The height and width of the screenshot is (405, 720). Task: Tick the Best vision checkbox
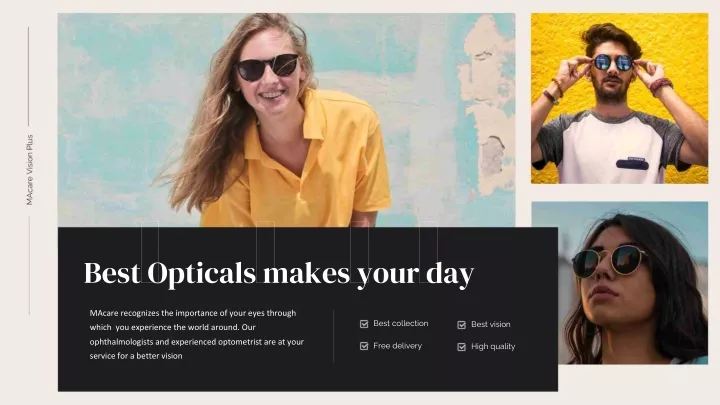(461, 325)
